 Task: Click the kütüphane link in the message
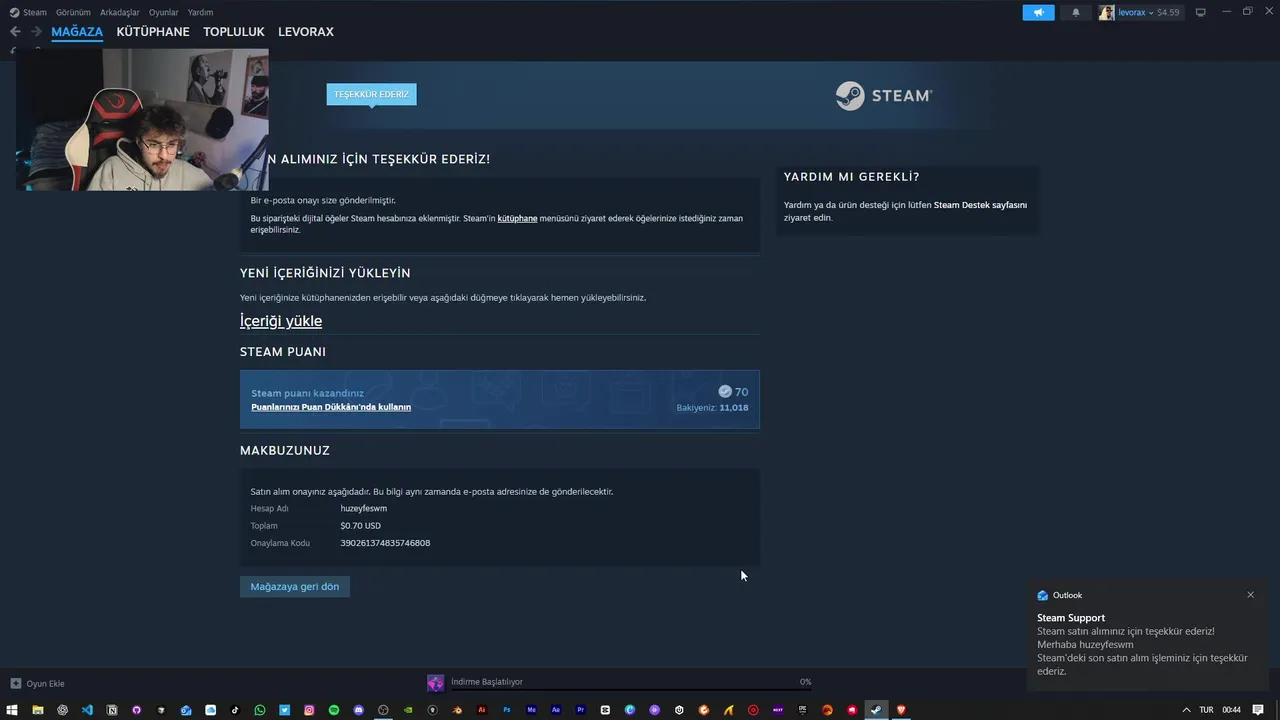(517, 218)
